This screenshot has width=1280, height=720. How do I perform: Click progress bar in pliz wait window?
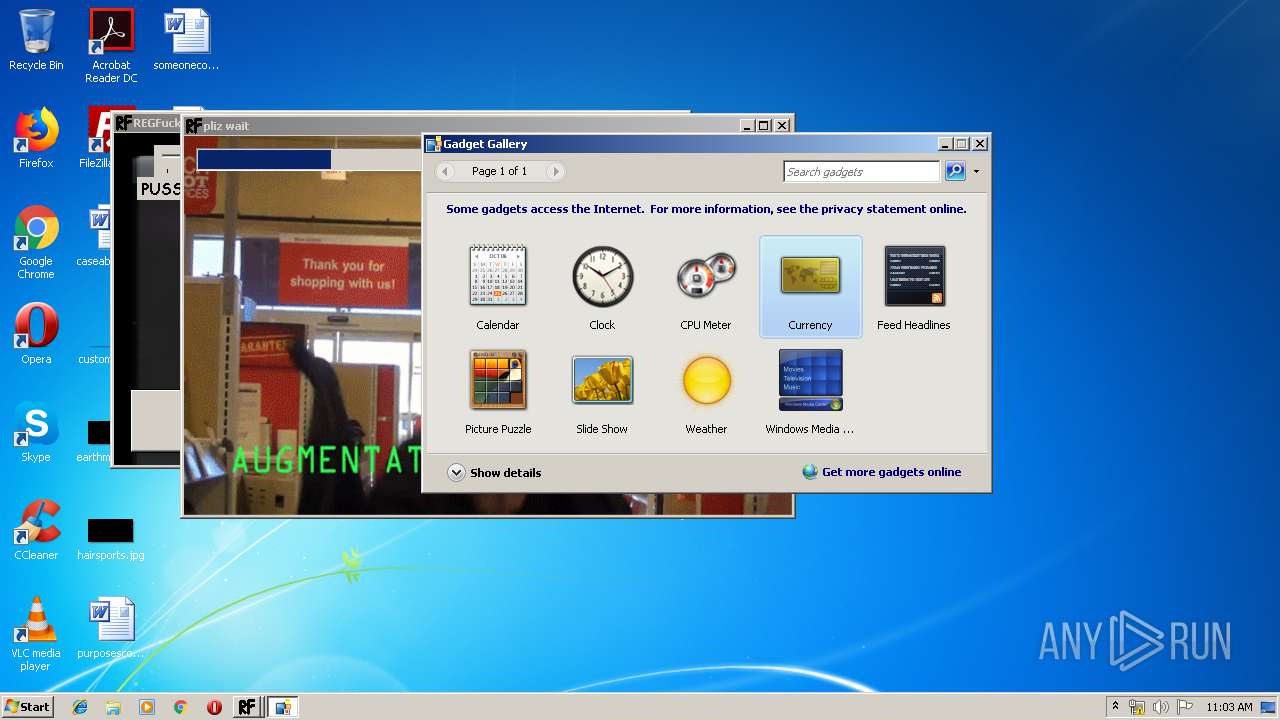(x=310, y=160)
